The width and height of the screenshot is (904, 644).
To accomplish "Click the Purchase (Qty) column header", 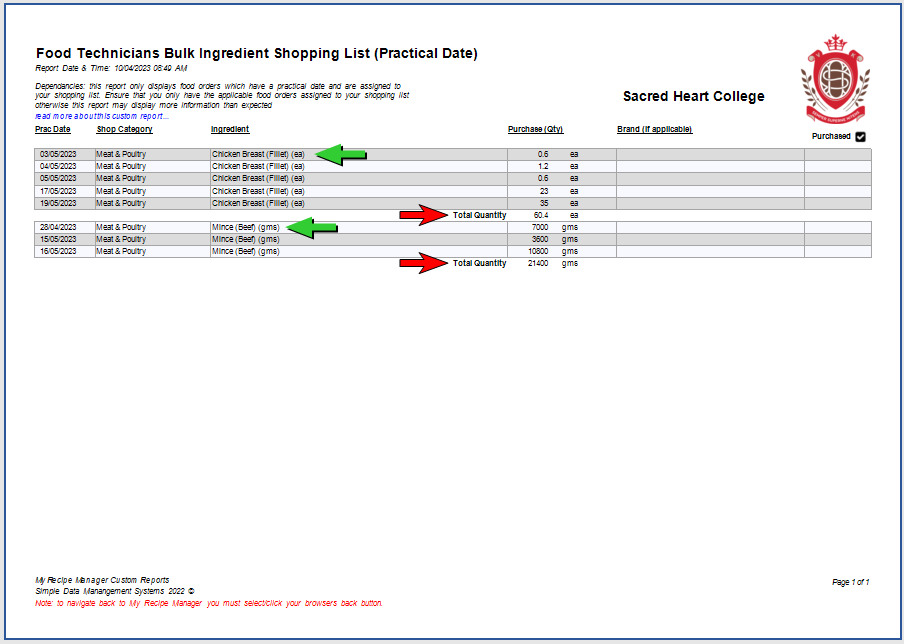I will click(535, 130).
